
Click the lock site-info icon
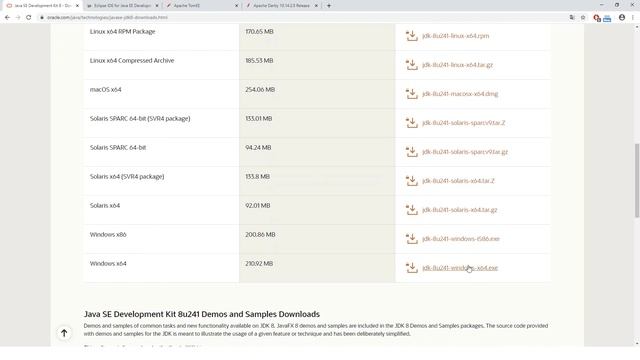click(42, 18)
